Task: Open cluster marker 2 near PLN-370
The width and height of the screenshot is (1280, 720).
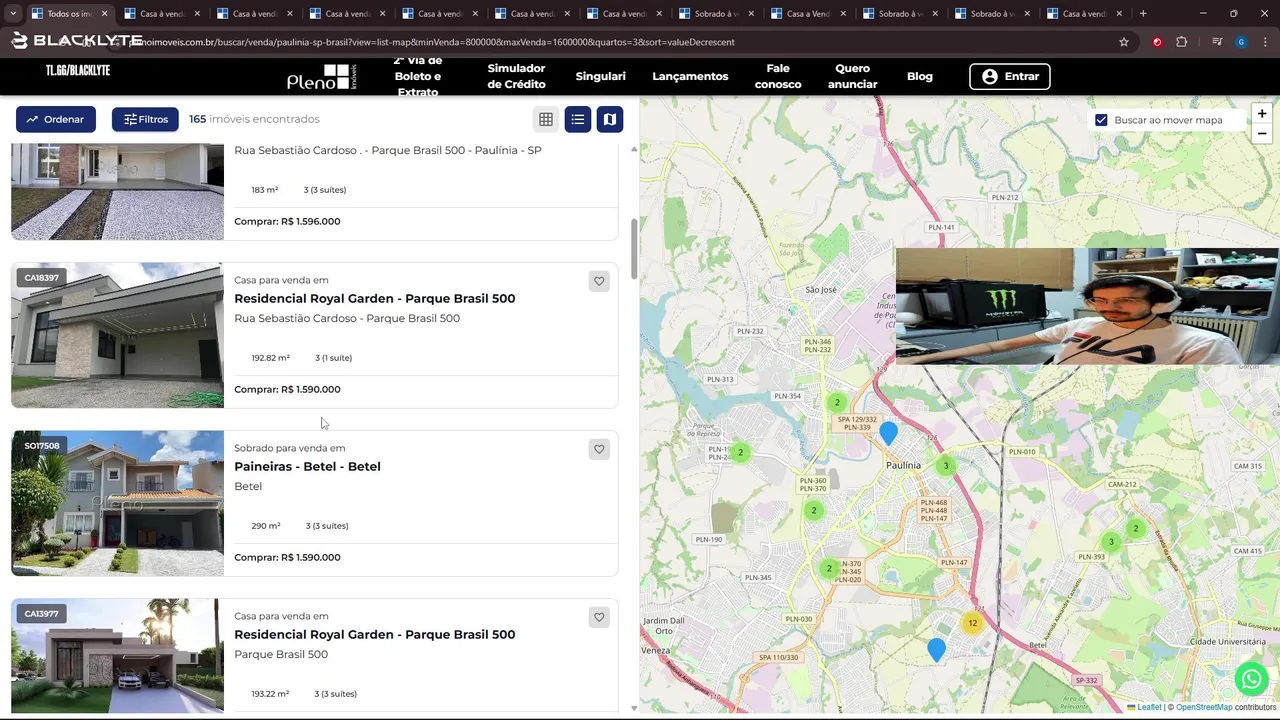Action: click(829, 568)
